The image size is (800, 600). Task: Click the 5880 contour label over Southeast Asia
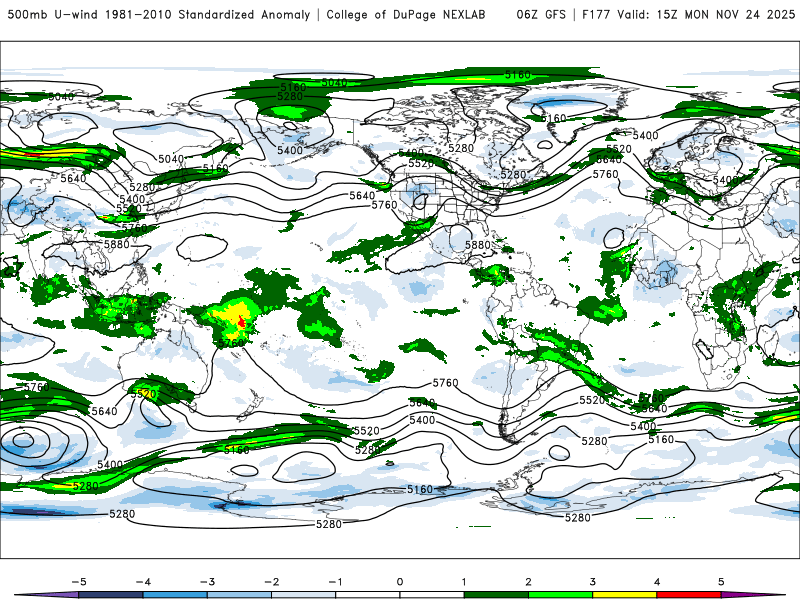click(117, 244)
